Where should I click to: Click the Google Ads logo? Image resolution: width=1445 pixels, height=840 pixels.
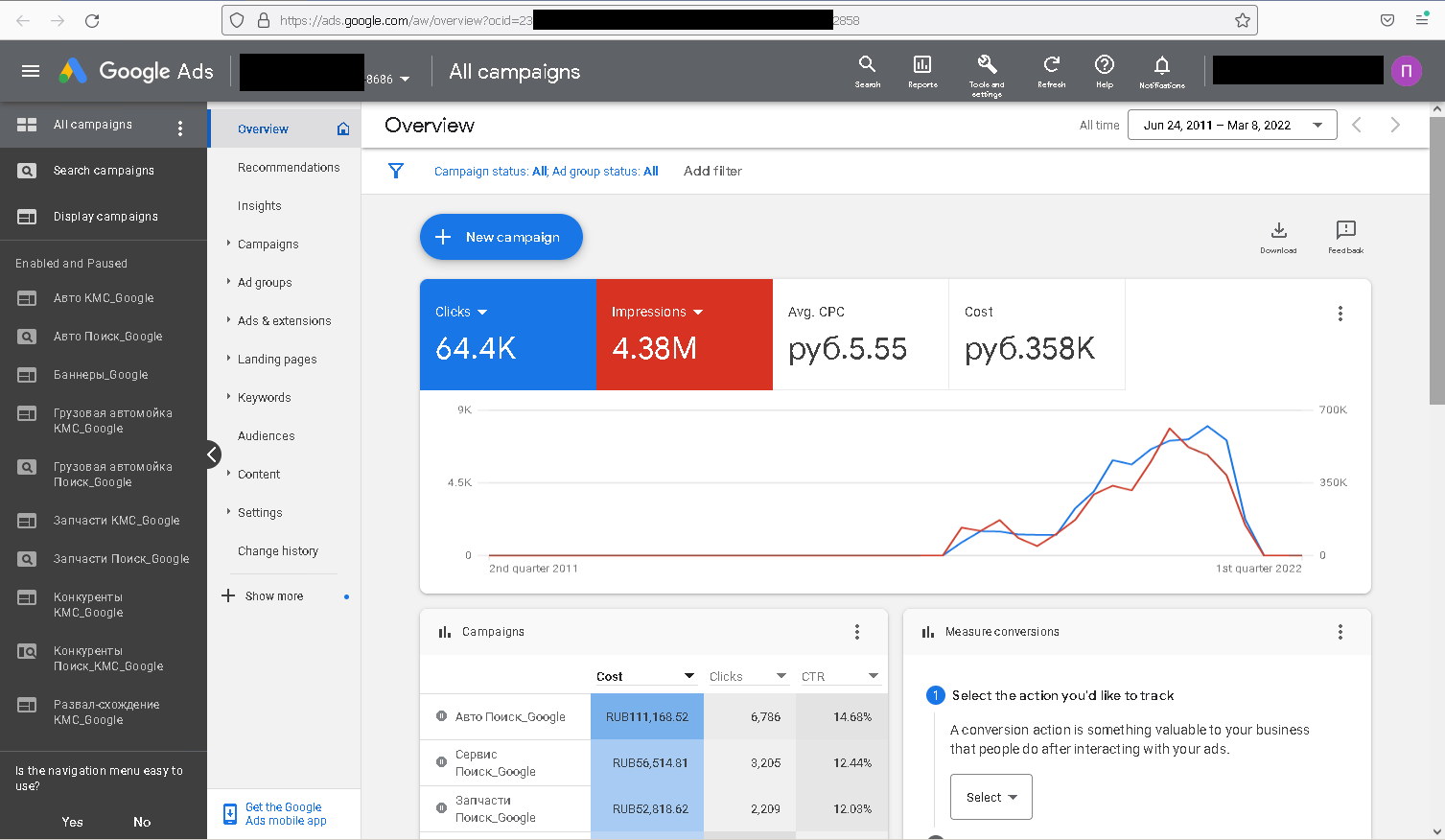(x=136, y=71)
